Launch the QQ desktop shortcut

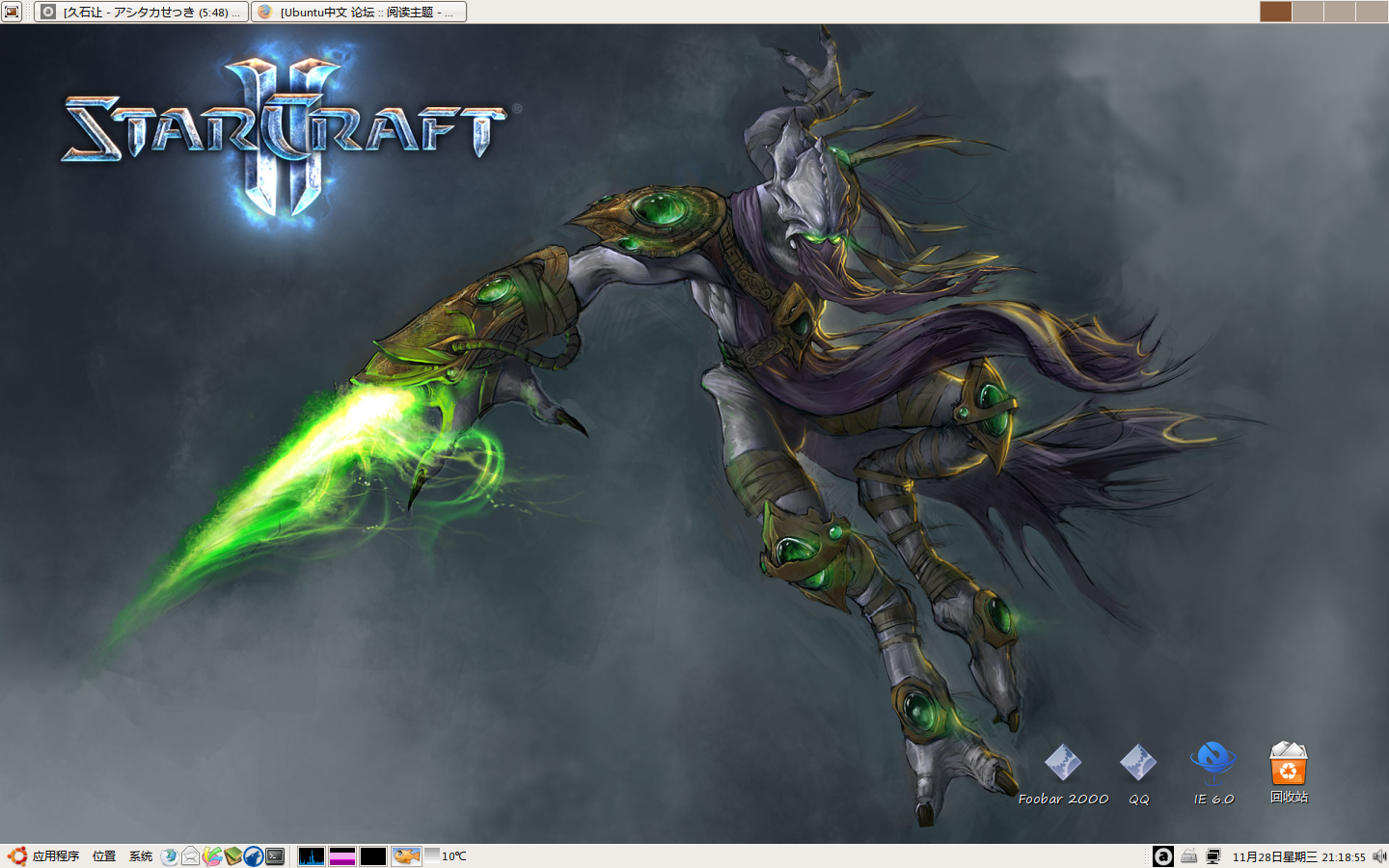[x=1138, y=774]
